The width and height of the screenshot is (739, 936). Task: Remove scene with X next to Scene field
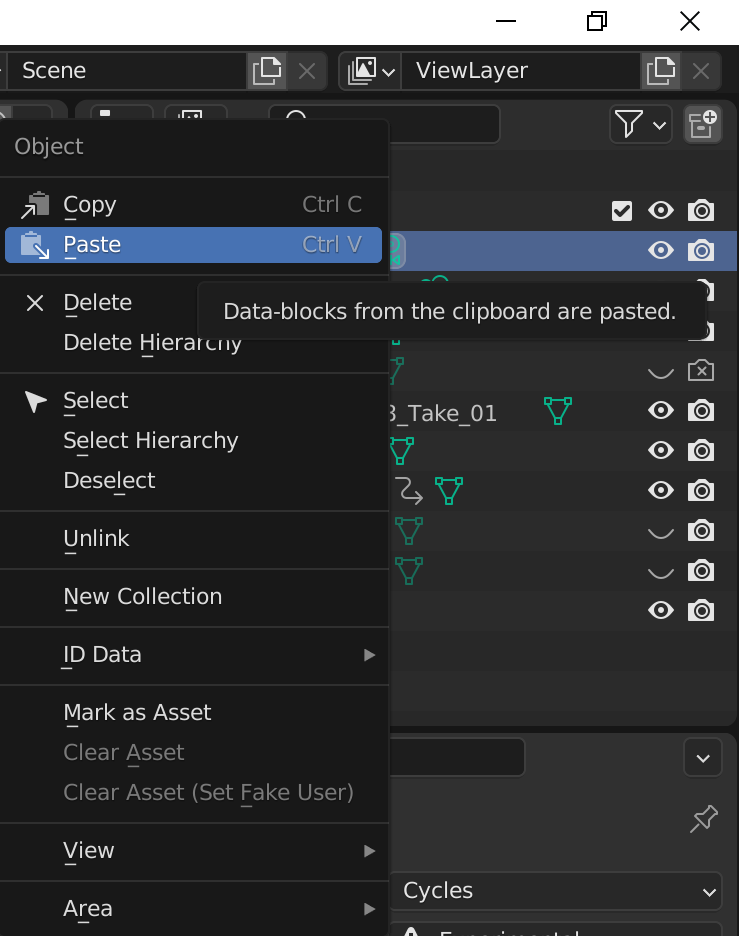pos(307,72)
